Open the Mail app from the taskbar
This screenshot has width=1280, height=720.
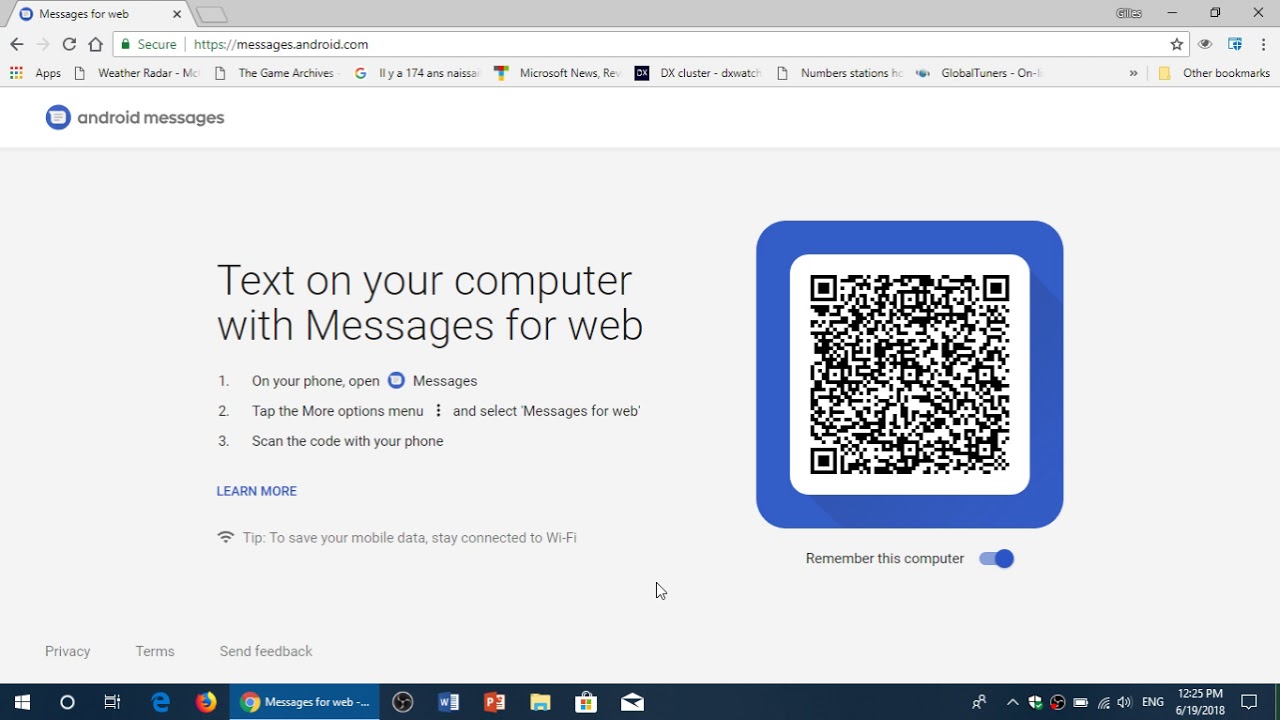(x=633, y=702)
